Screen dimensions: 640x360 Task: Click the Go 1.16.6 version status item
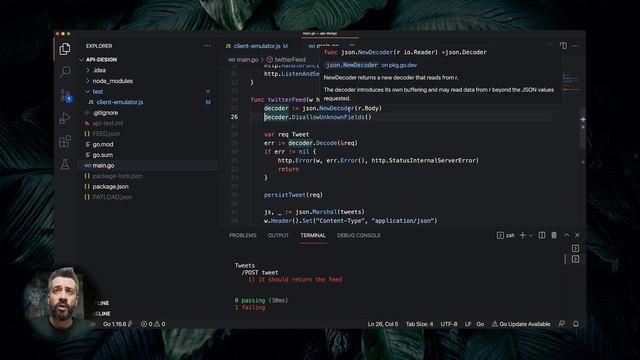coord(118,324)
